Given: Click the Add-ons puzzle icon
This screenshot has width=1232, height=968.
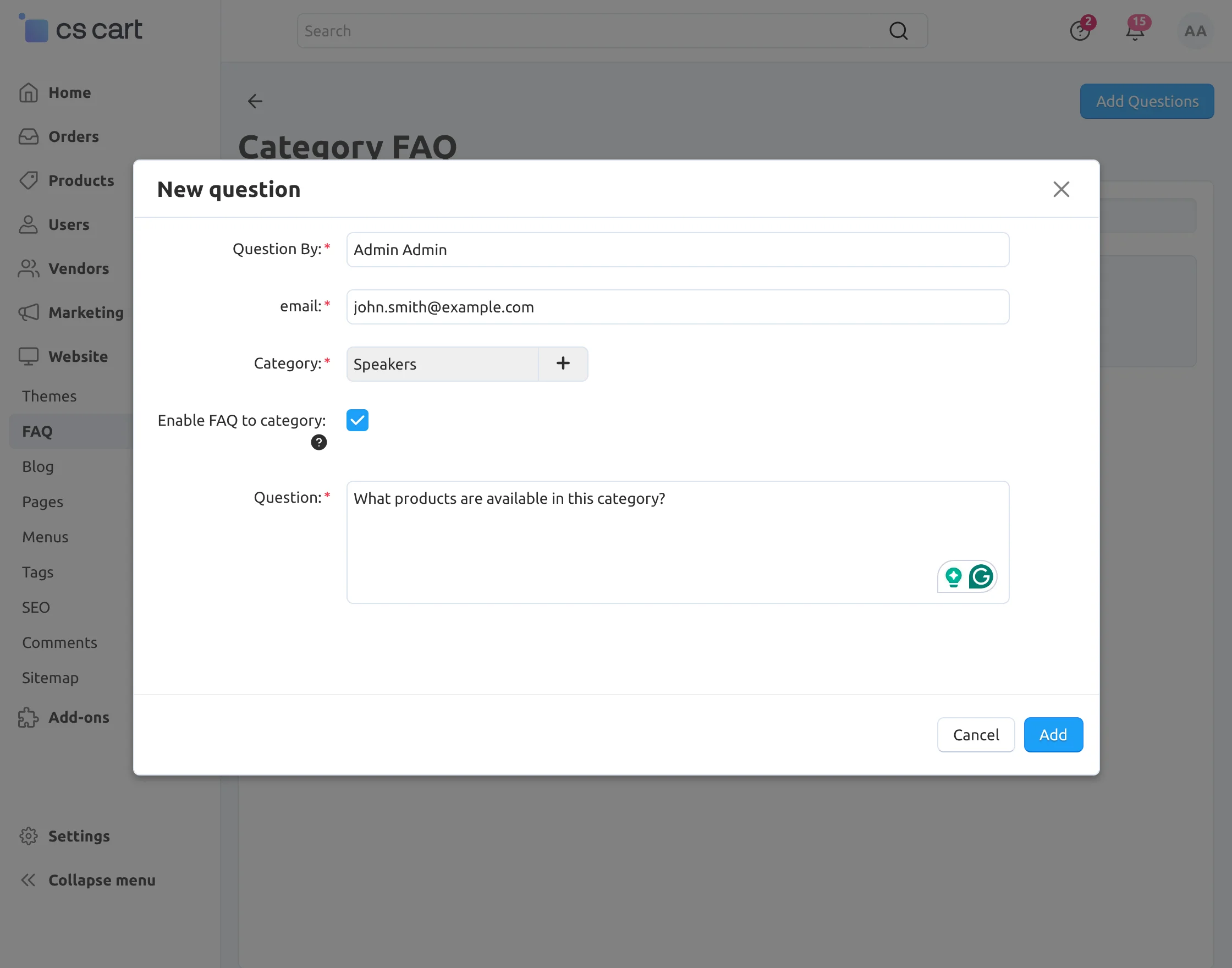Looking at the screenshot, I should tap(29, 717).
